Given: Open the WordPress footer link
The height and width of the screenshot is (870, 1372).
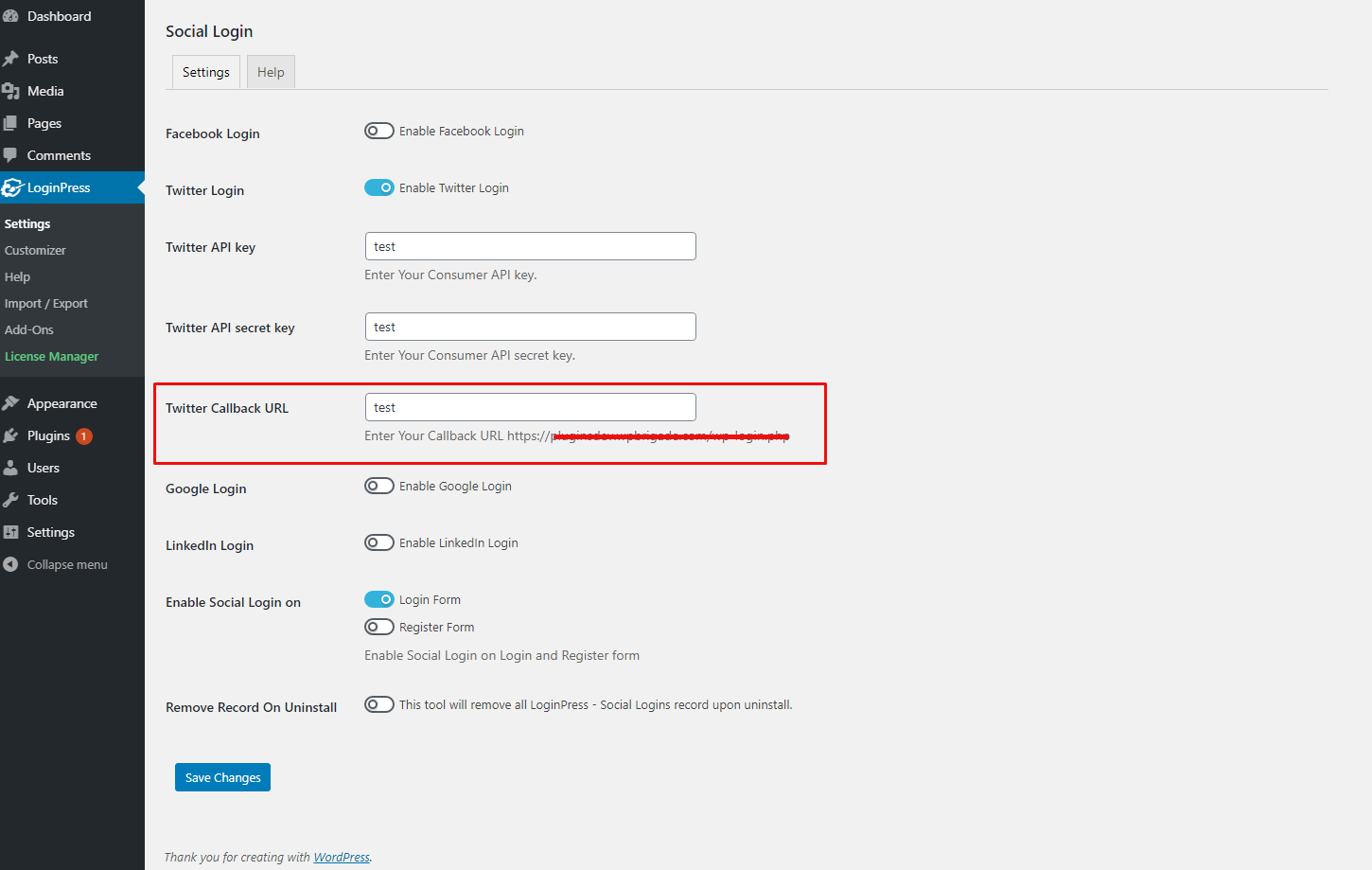Looking at the screenshot, I should pyautogui.click(x=342, y=857).
